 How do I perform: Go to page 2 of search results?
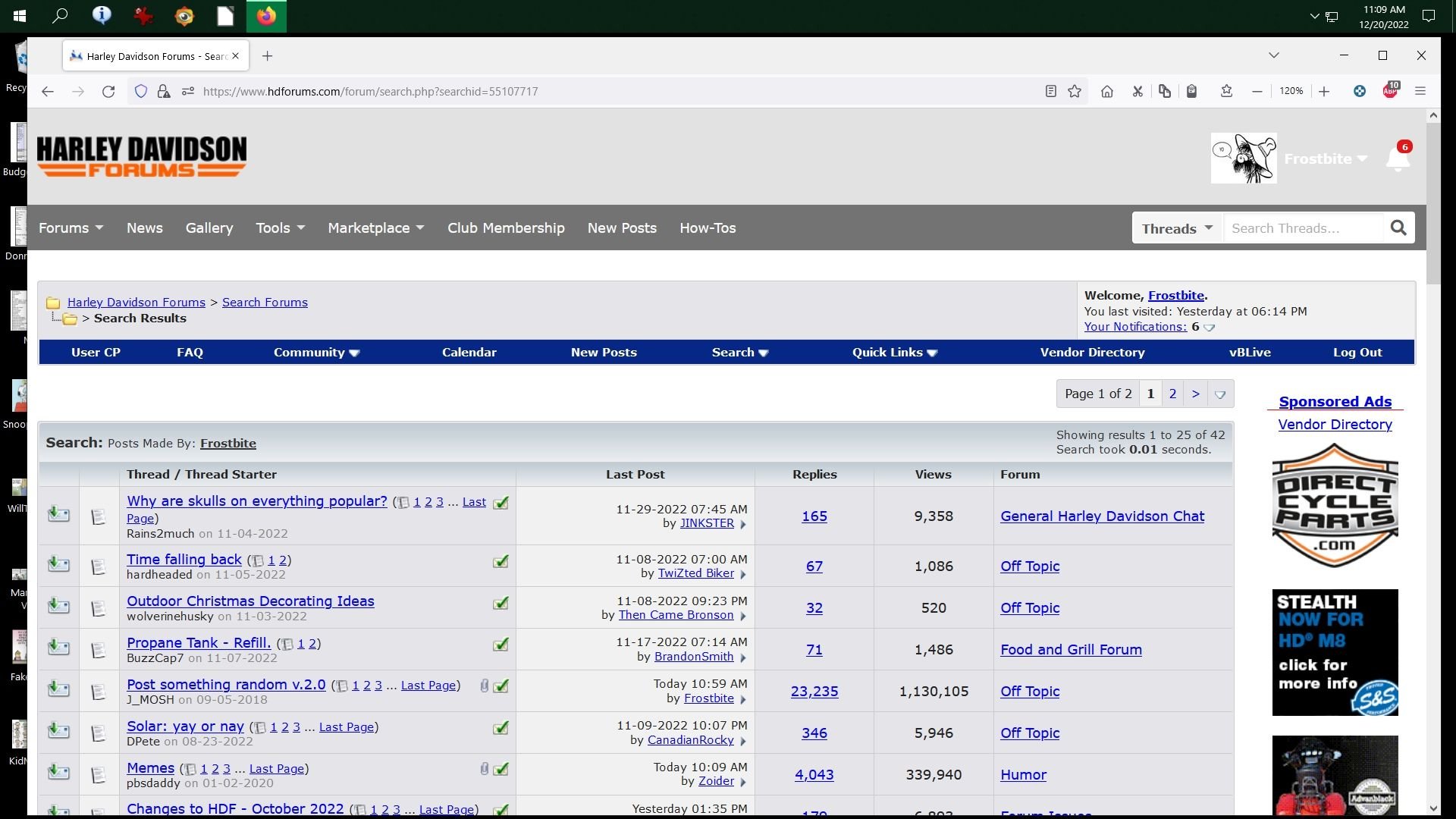click(x=1172, y=394)
